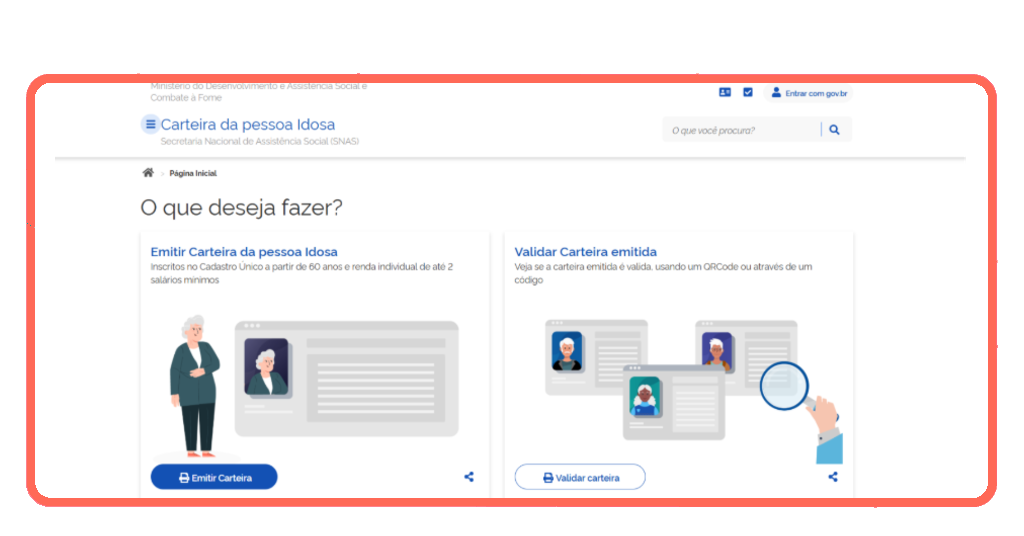Click 'Veja se a carteira emitida é válida' text

point(663,273)
